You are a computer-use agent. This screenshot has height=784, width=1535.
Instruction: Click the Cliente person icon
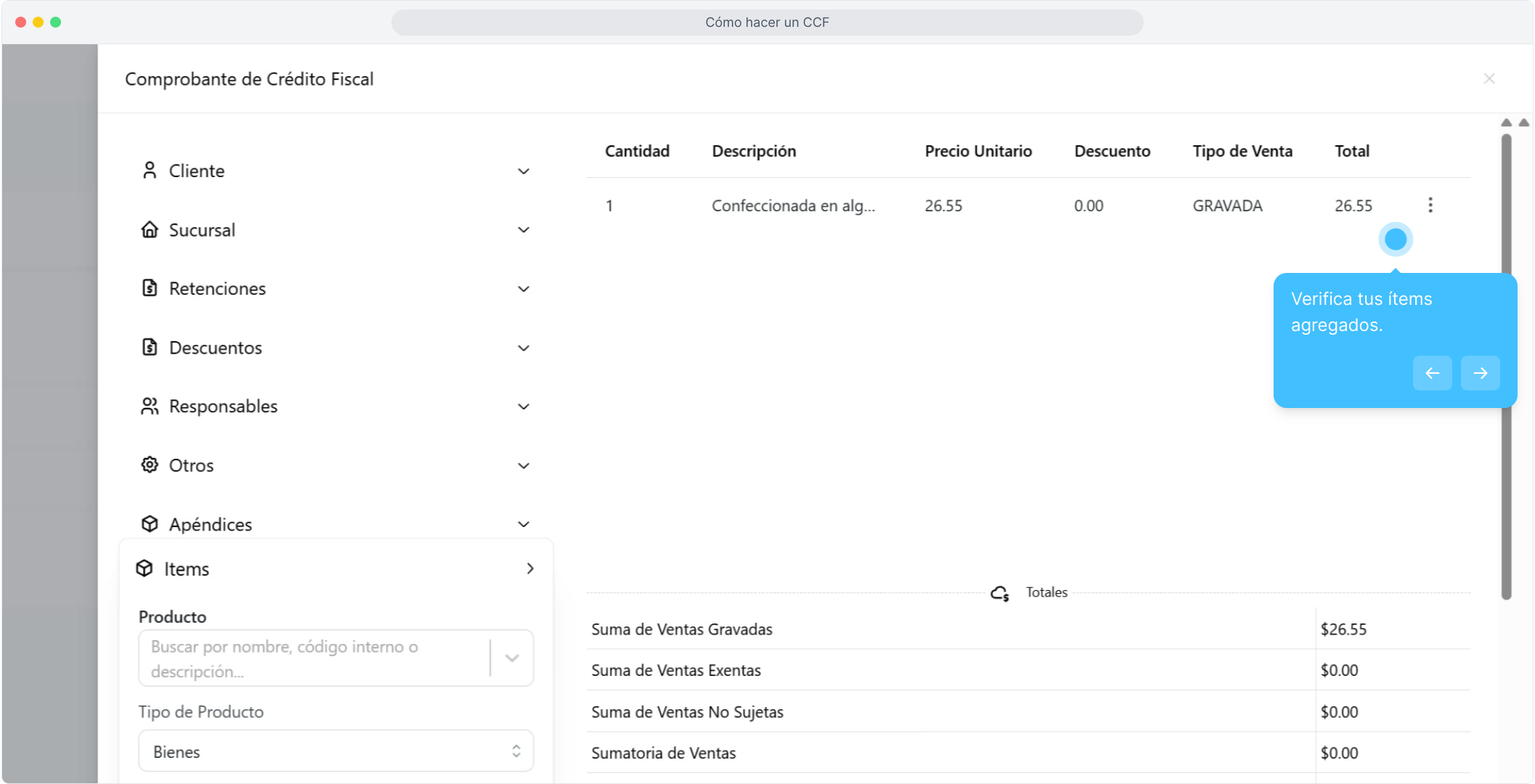pyautogui.click(x=150, y=170)
